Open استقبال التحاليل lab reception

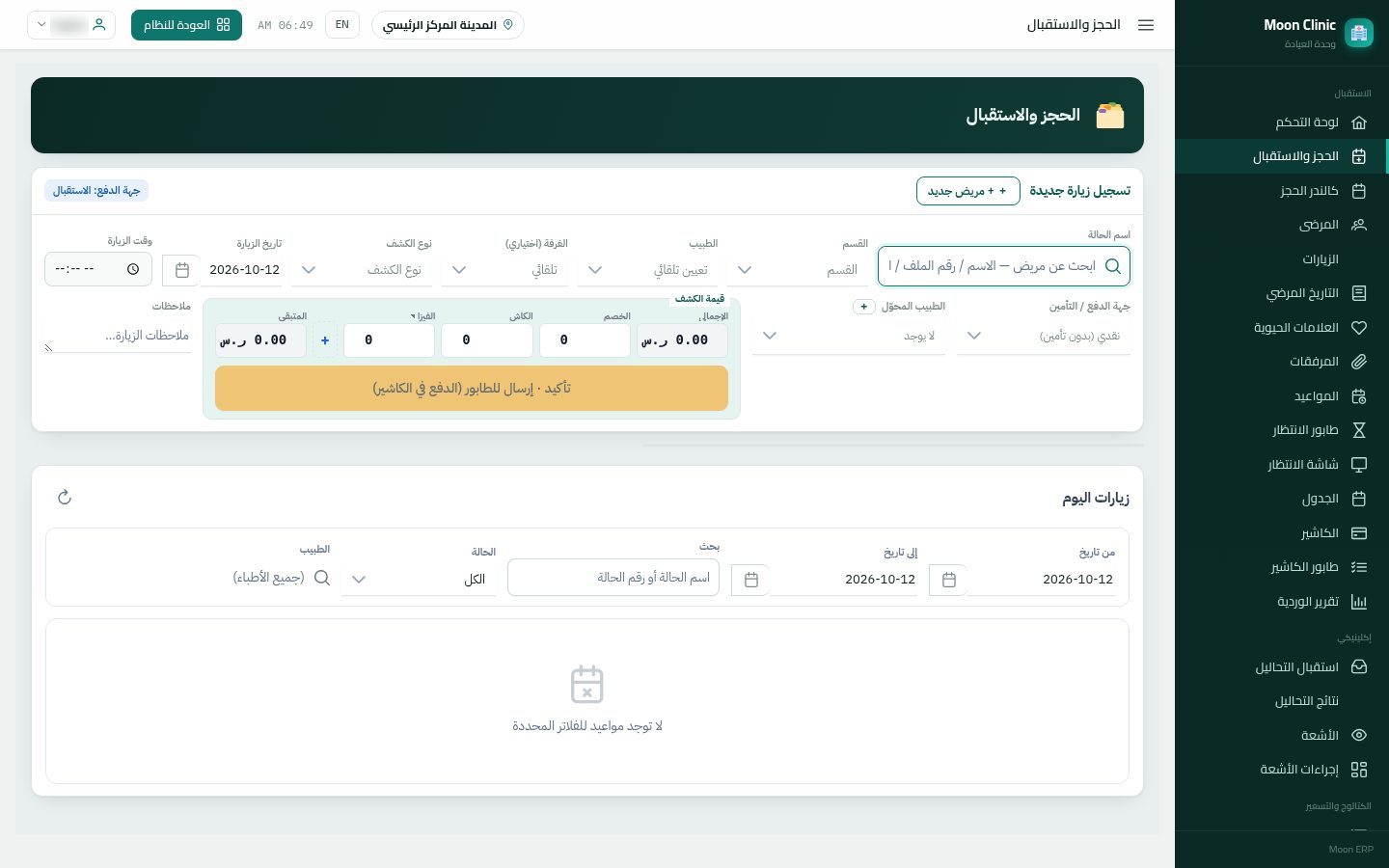coord(1281,667)
